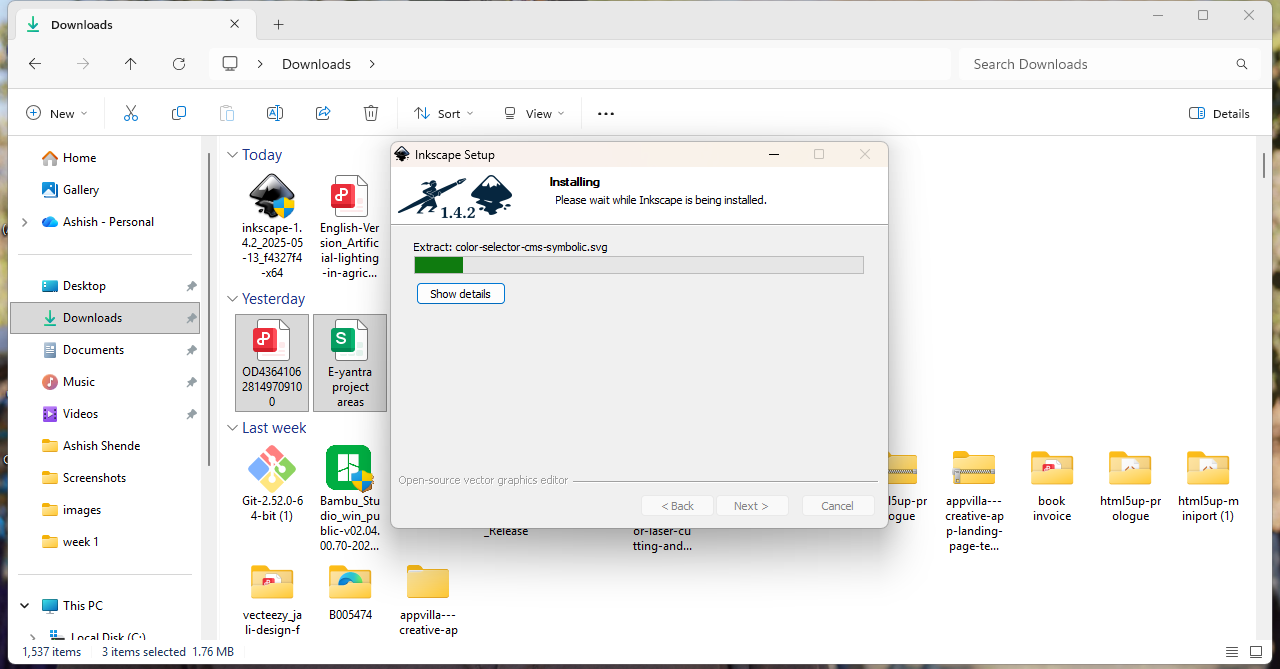Collapse This PC tree node
Screen dimensions: 1280x669
[25, 606]
